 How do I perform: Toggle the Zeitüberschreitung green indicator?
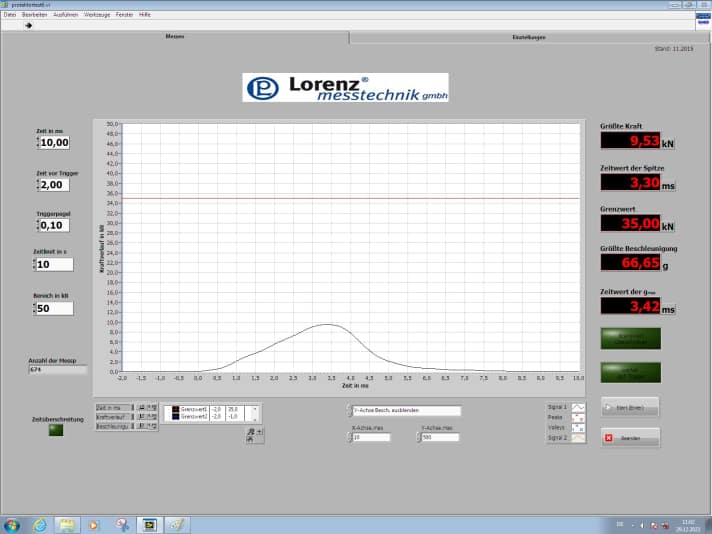(55, 430)
